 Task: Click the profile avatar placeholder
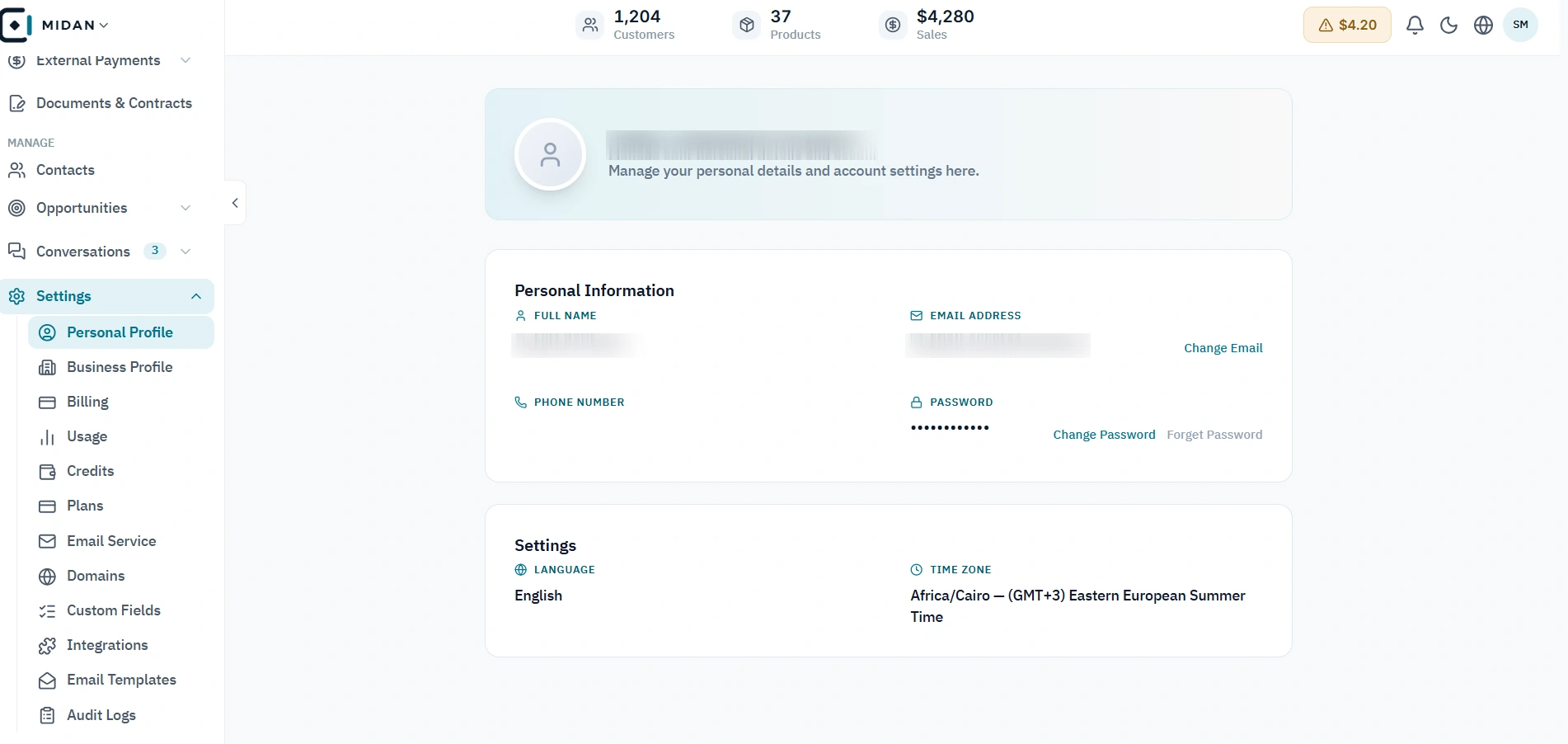[550, 154]
